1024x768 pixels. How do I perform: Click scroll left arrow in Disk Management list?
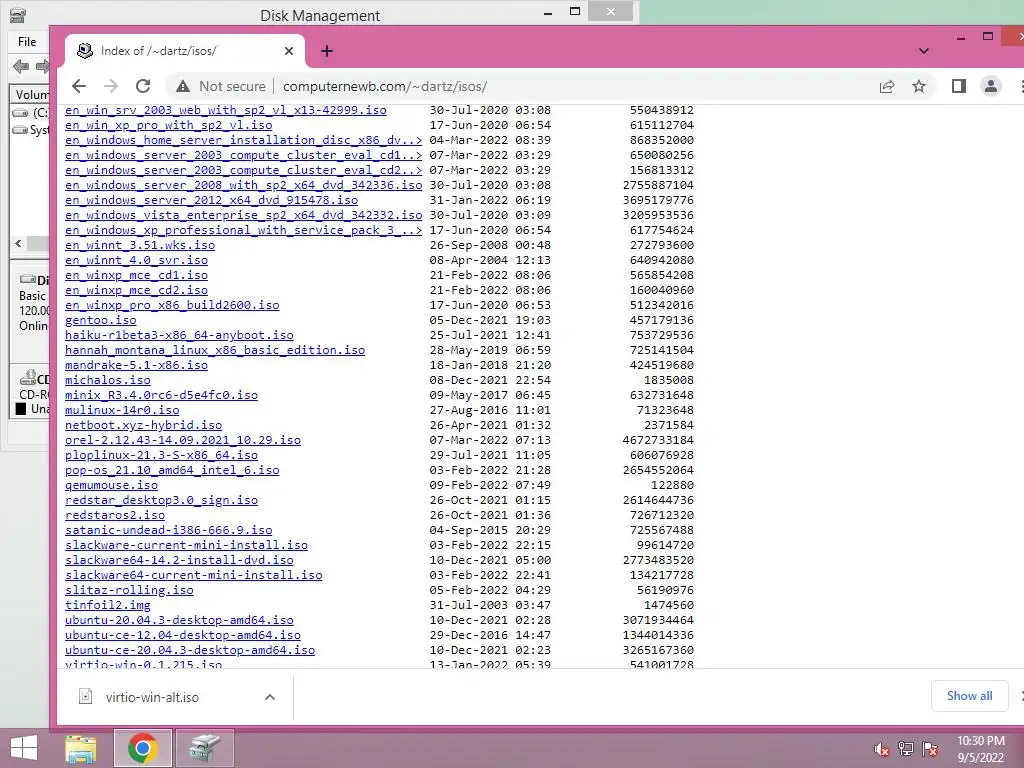pos(18,244)
